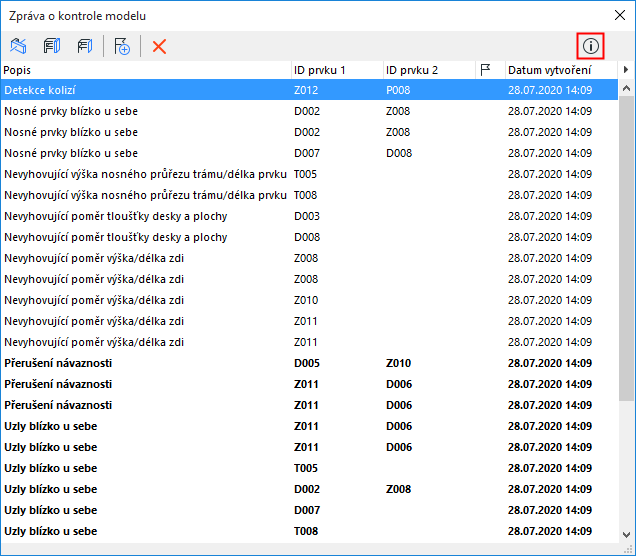Click the first toolbar icon showing a blue beam
This screenshot has width=636, height=556.
(18, 46)
